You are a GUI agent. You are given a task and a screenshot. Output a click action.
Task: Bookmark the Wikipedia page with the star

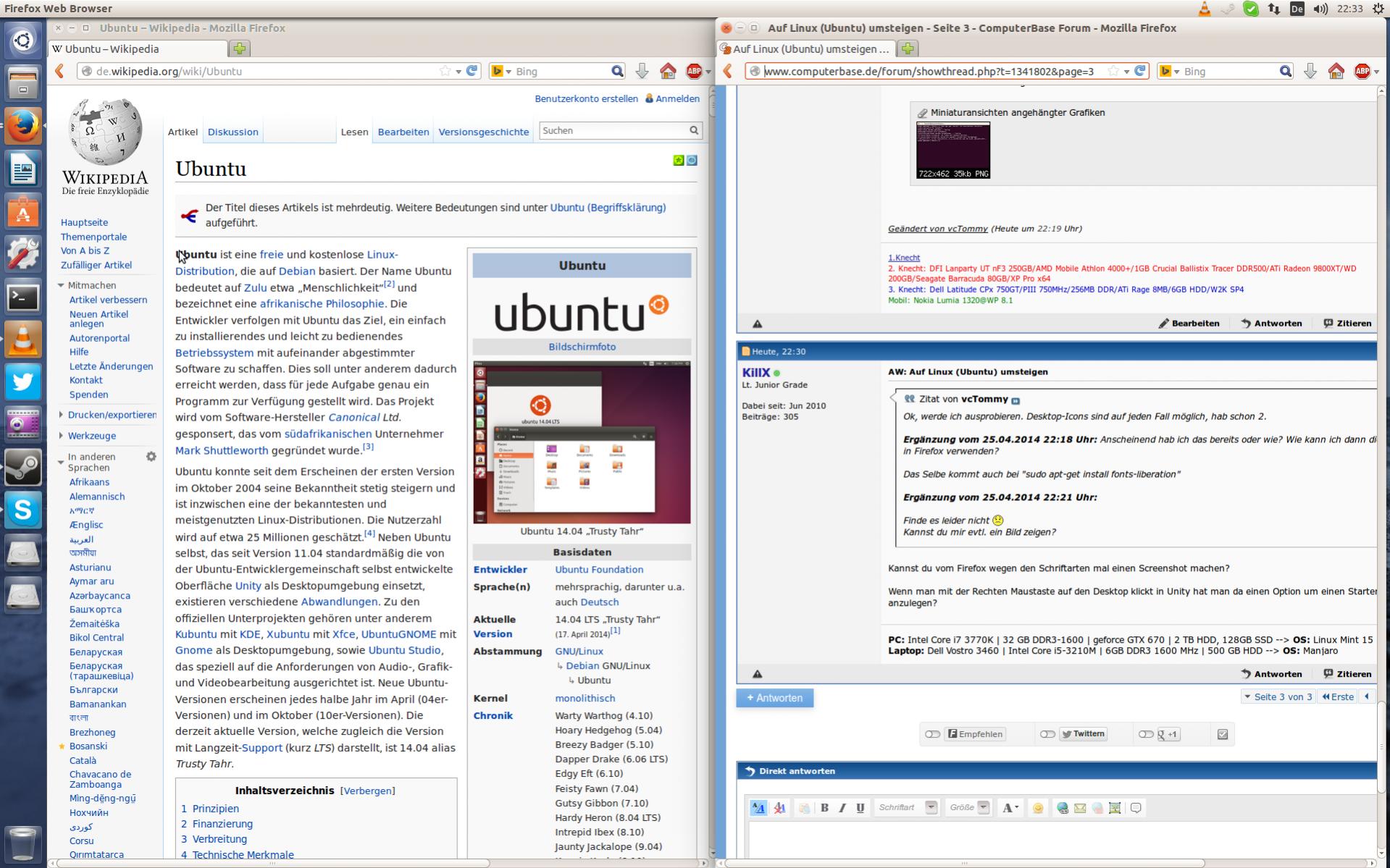[445, 71]
